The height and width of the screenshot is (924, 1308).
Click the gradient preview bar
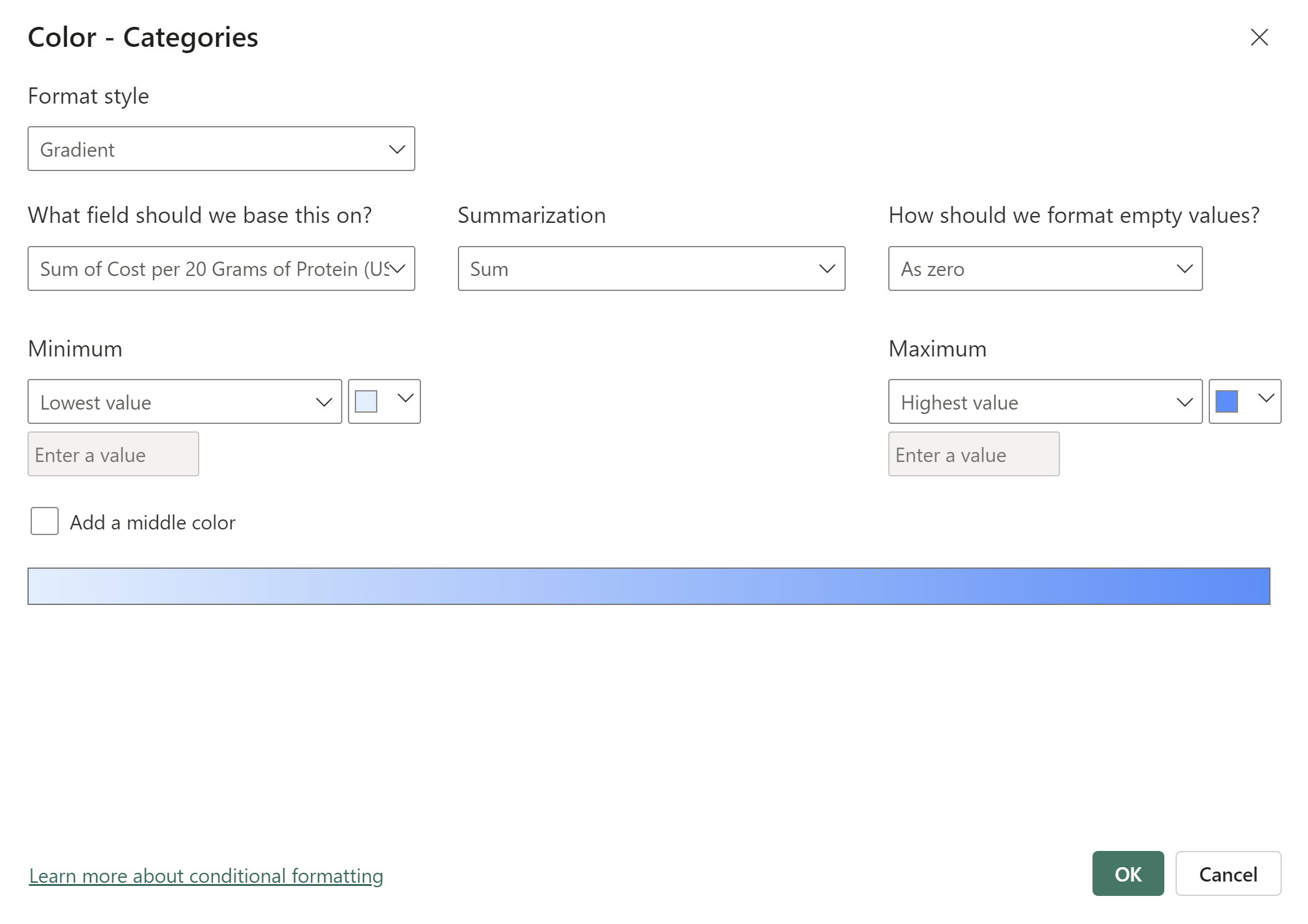(x=648, y=586)
